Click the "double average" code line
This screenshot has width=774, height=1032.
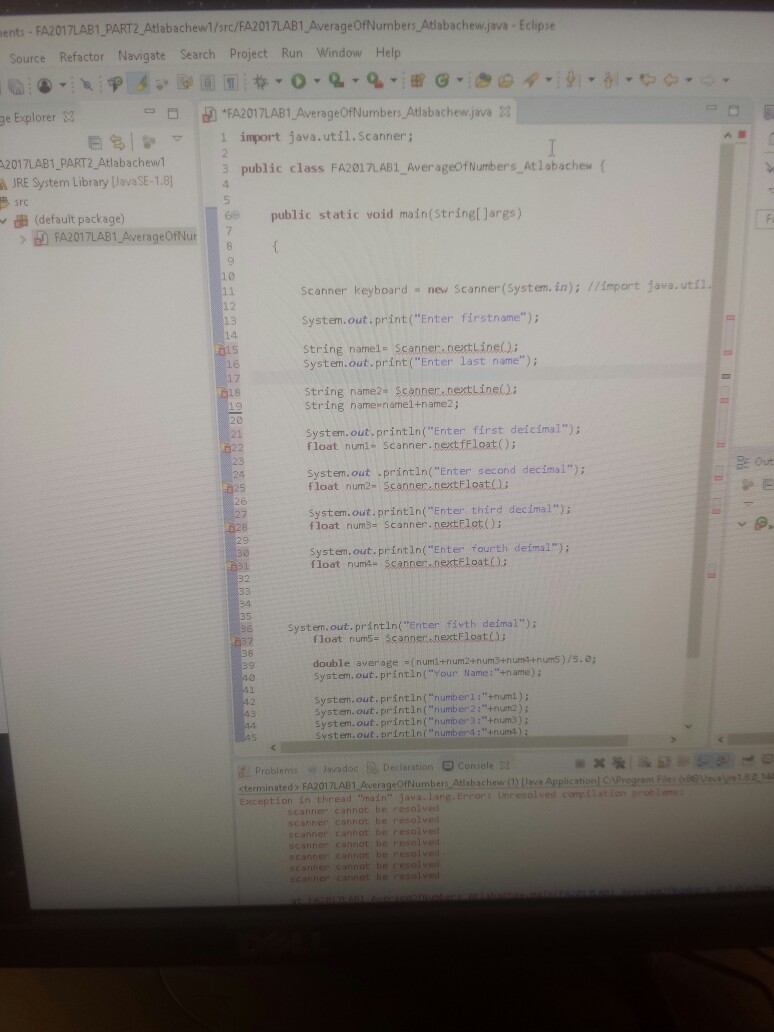click(x=454, y=661)
